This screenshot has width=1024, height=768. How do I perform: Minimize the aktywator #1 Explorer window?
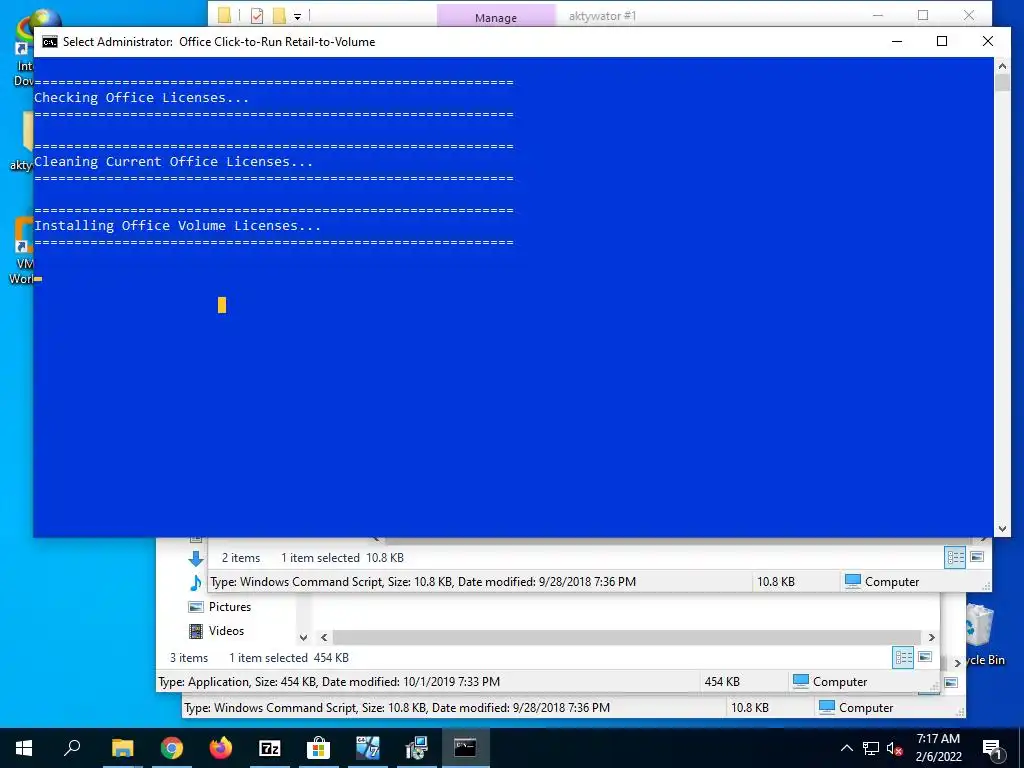point(878,15)
